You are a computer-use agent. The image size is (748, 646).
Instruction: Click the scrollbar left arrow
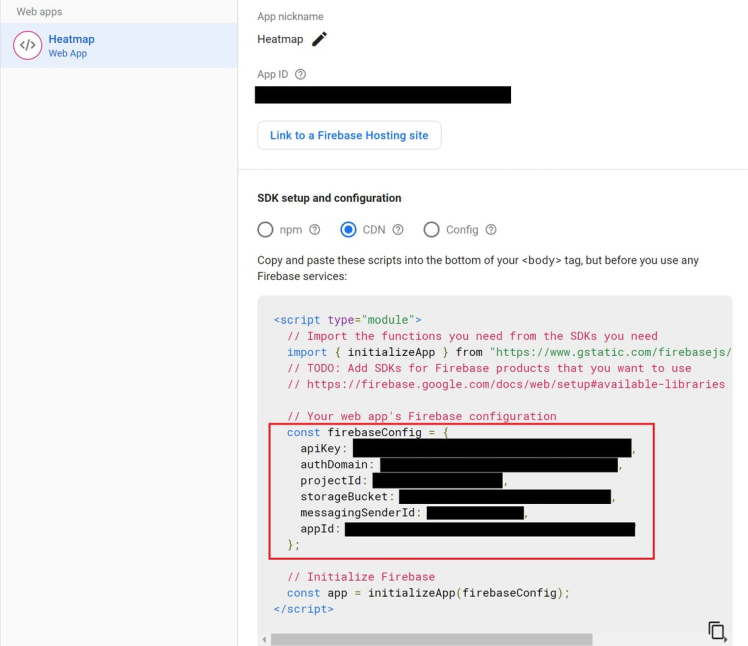click(x=264, y=639)
